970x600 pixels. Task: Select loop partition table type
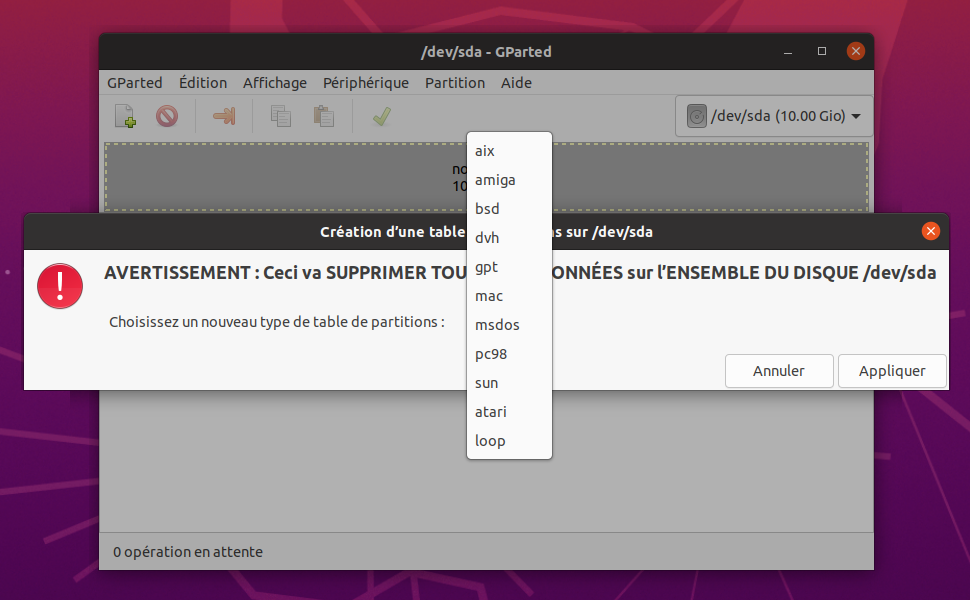click(x=509, y=441)
